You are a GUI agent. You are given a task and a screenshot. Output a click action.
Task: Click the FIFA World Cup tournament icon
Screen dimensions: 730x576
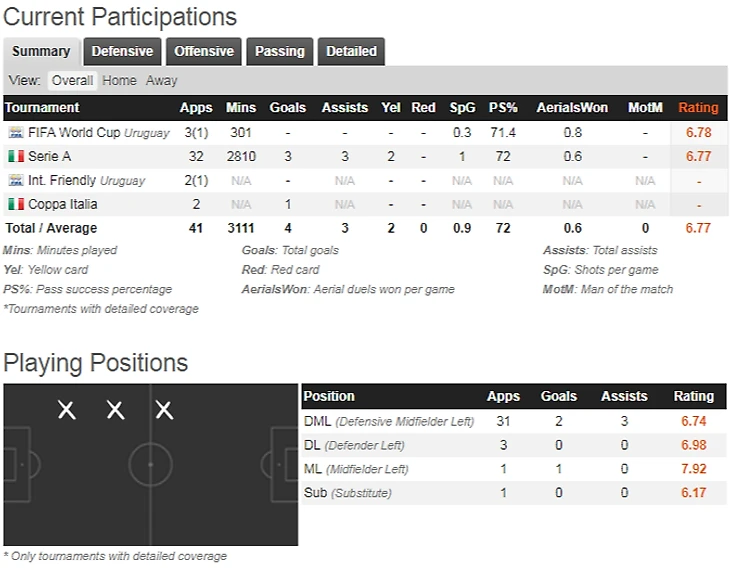click(x=15, y=133)
